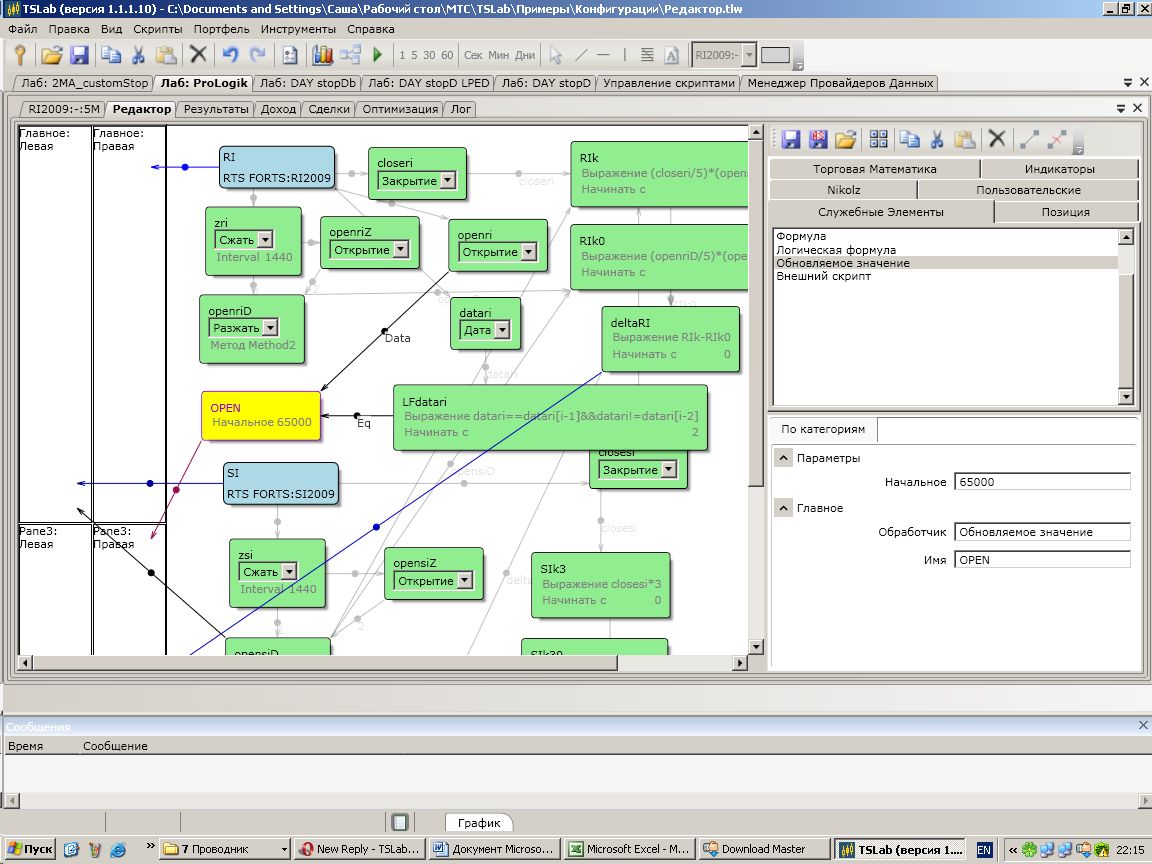
Task: Cut with scissors in editor panel toolbar
Action: point(937,139)
